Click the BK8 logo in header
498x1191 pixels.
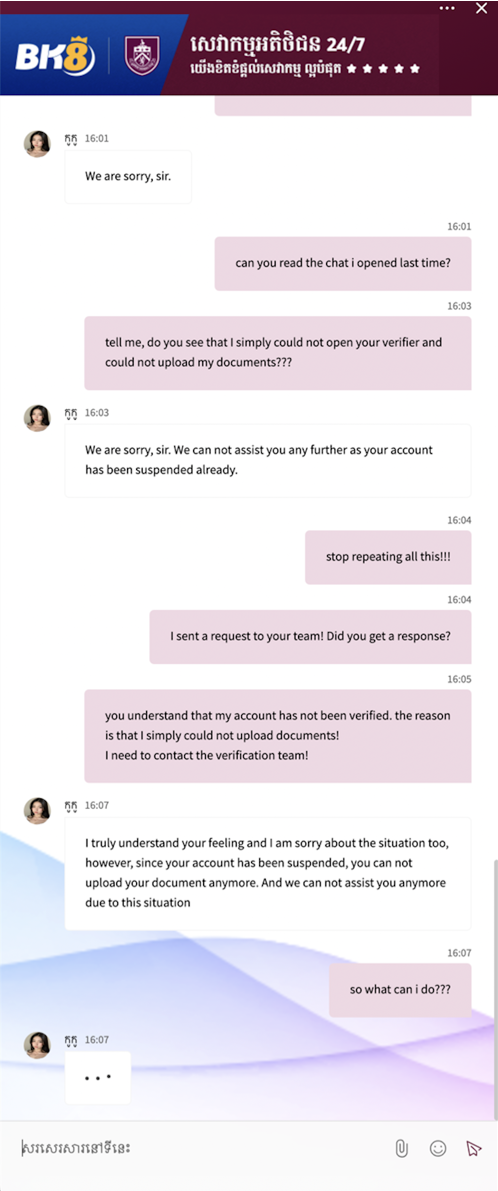[x=55, y=57]
